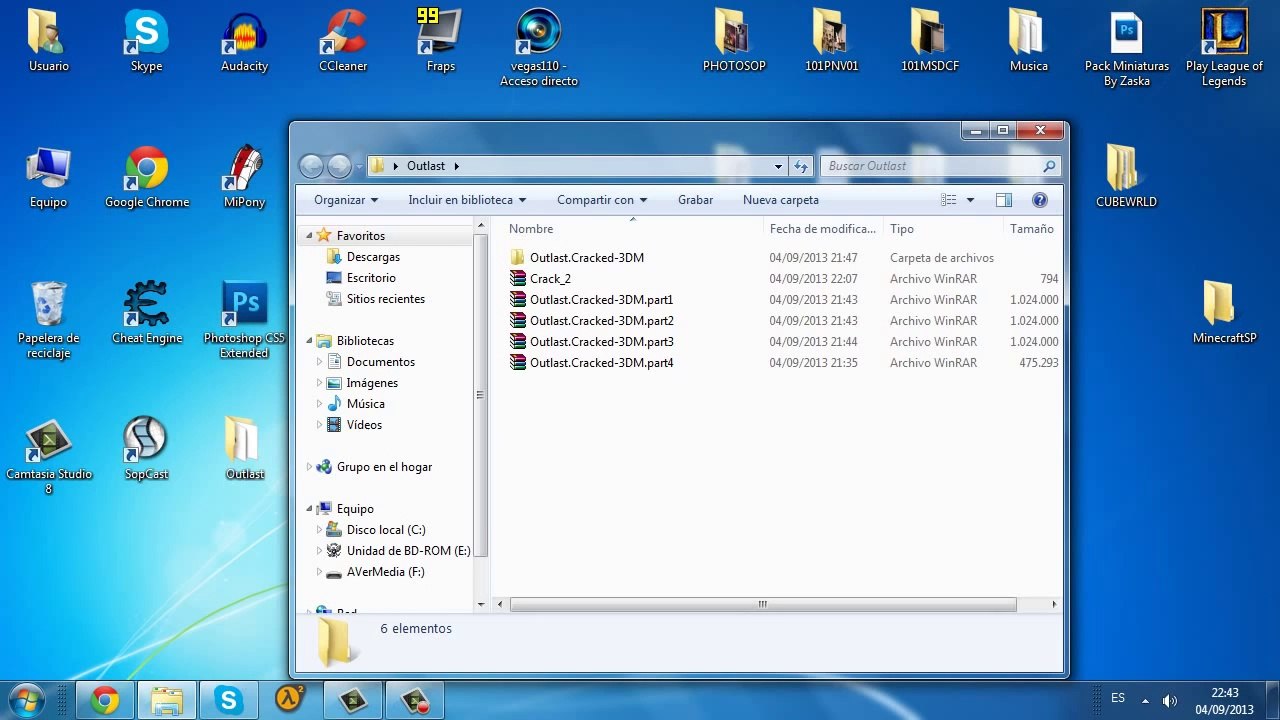Open address bar history dropdown arrow
This screenshot has height=720, width=1280.
point(778,166)
